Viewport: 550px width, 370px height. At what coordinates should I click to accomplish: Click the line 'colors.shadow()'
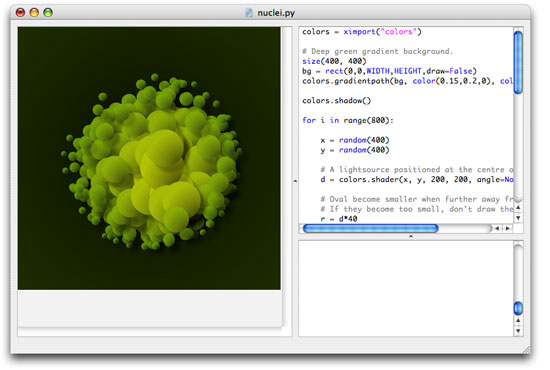tap(336, 100)
